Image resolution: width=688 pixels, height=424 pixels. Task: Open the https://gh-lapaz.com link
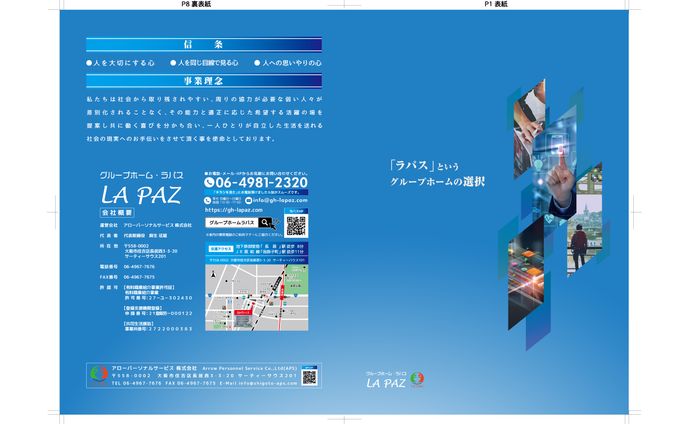pyautogui.click(x=233, y=210)
